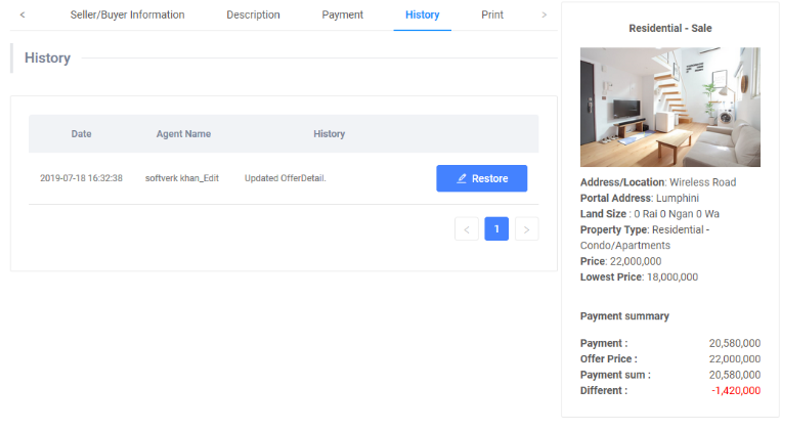This screenshot has height=425, width=788.
Task: Go to previous page in pagination
Action: 466,229
